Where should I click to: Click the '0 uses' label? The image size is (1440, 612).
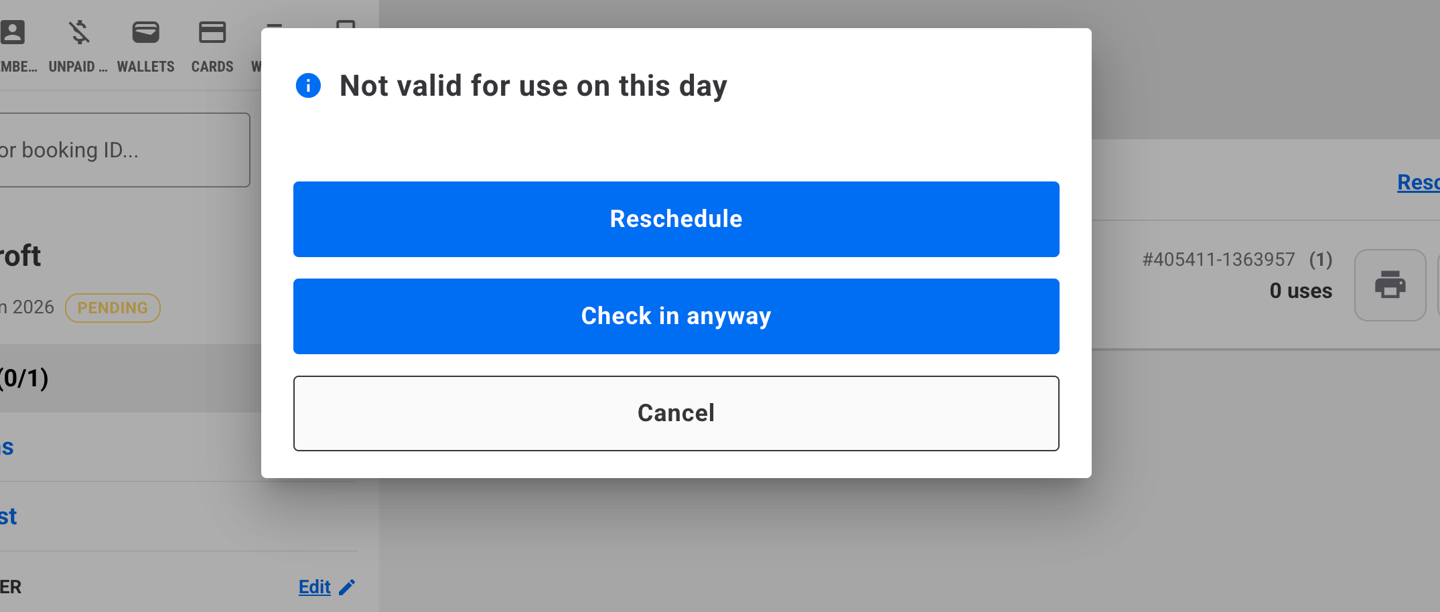click(x=1300, y=291)
